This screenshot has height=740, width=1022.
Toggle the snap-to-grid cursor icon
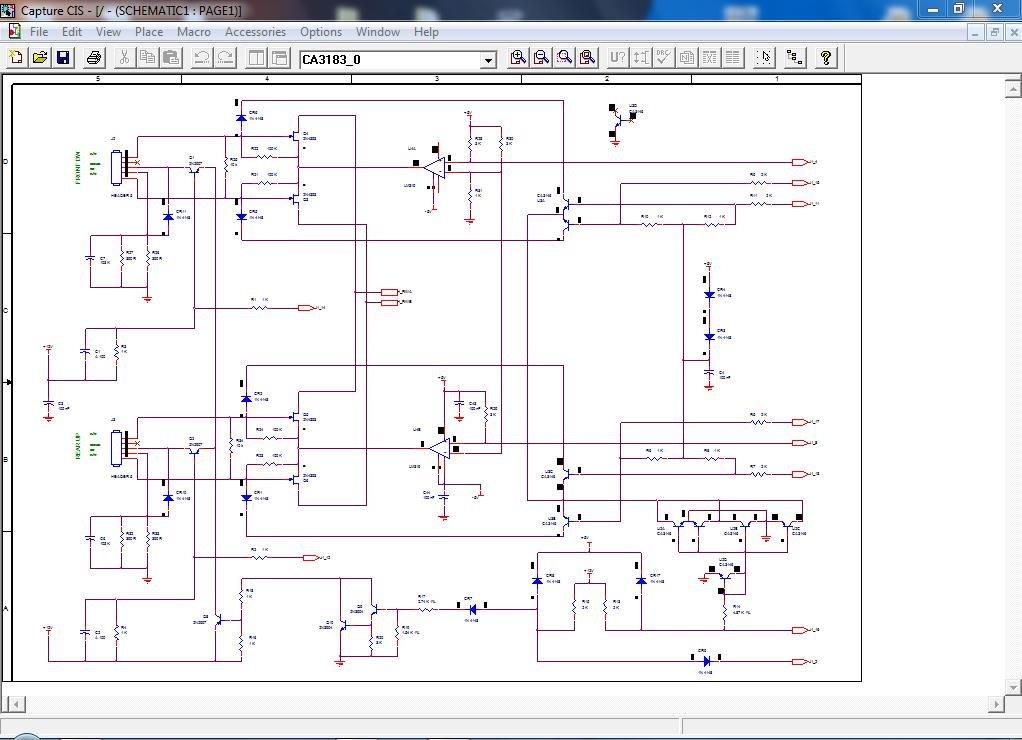765,58
